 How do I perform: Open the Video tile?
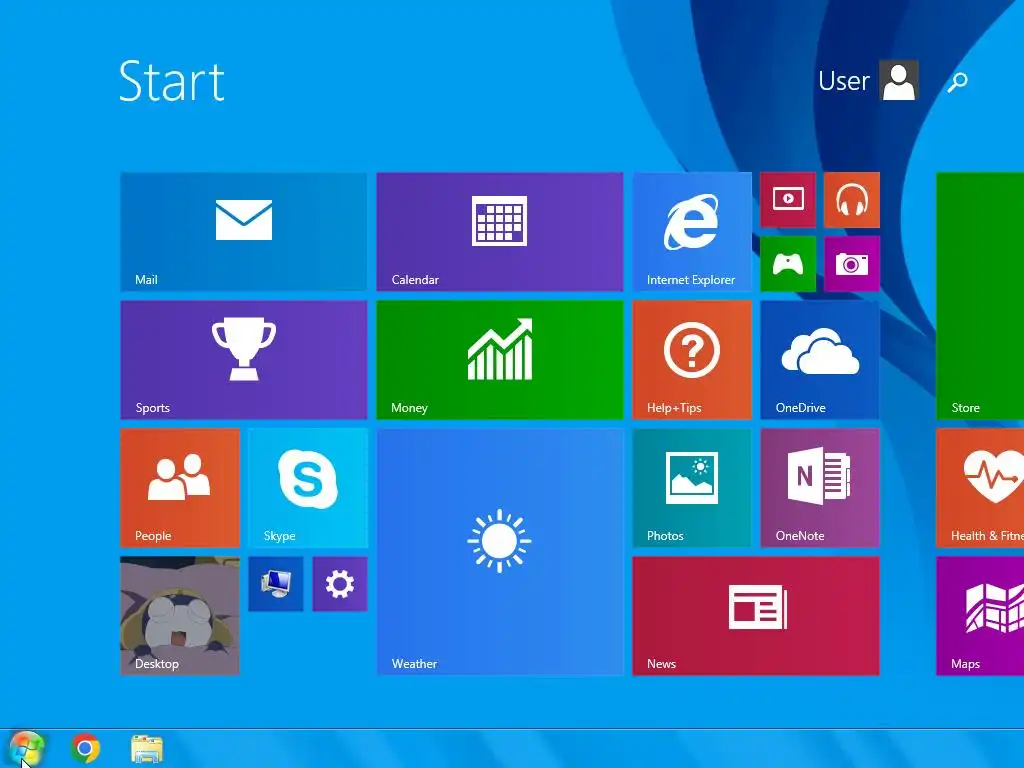[x=788, y=200]
